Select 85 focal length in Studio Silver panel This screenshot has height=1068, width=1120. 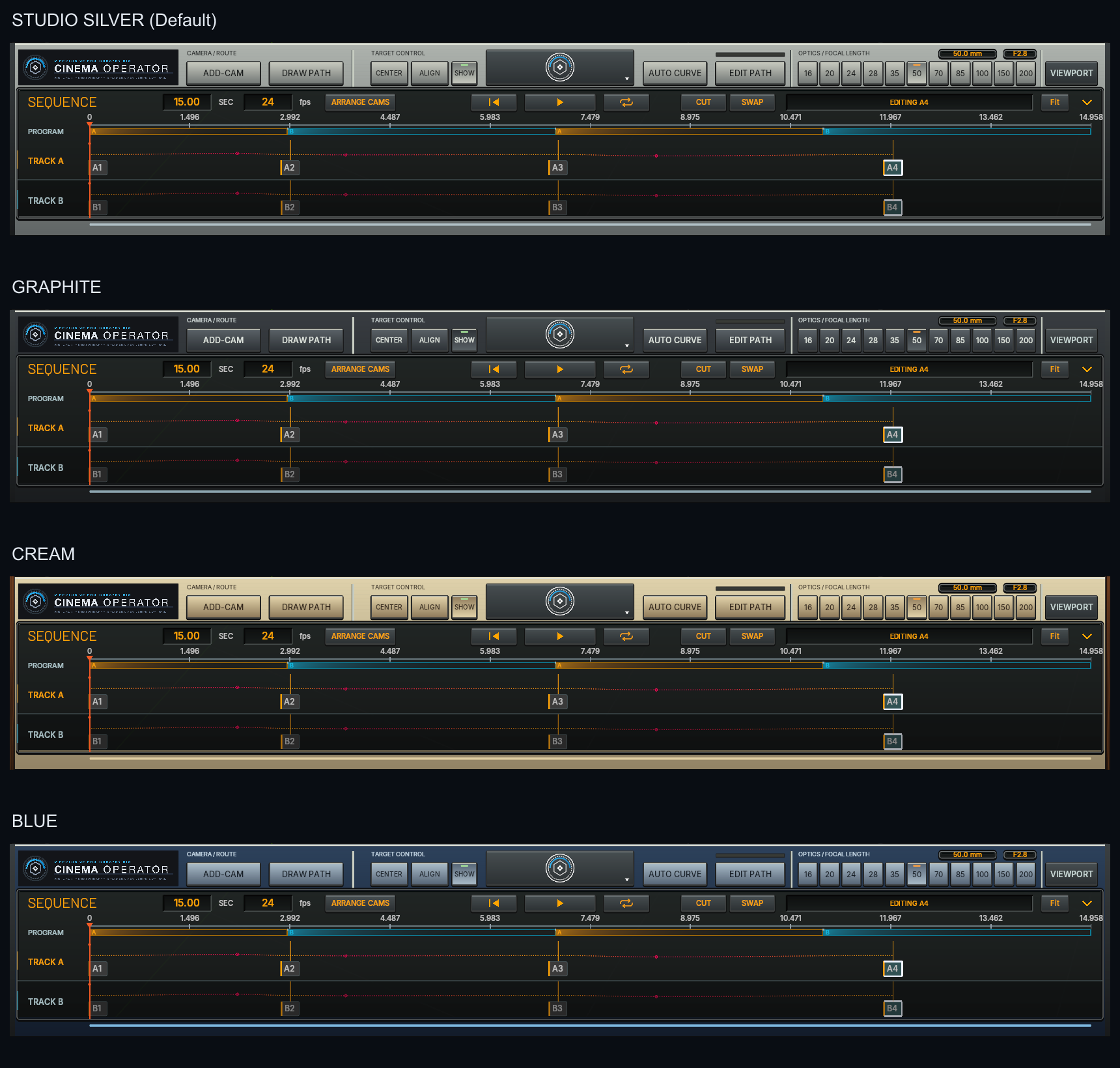coord(960,73)
